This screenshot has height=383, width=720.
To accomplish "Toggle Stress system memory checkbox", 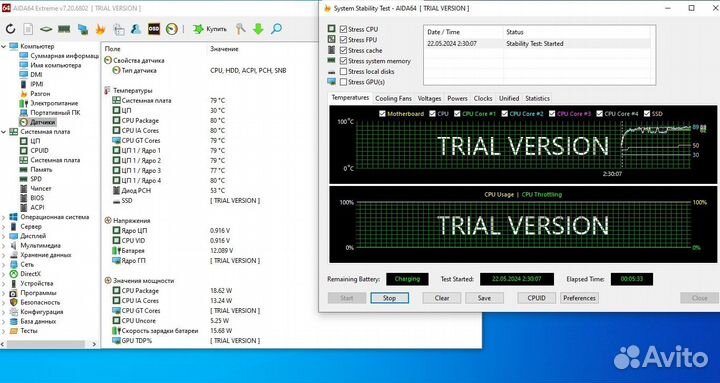I will click(343, 61).
